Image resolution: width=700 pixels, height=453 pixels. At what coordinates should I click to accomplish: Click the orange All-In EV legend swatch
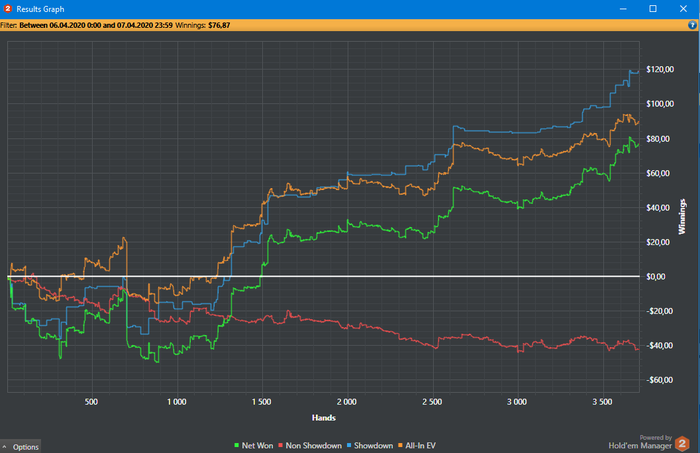[400, 445]
